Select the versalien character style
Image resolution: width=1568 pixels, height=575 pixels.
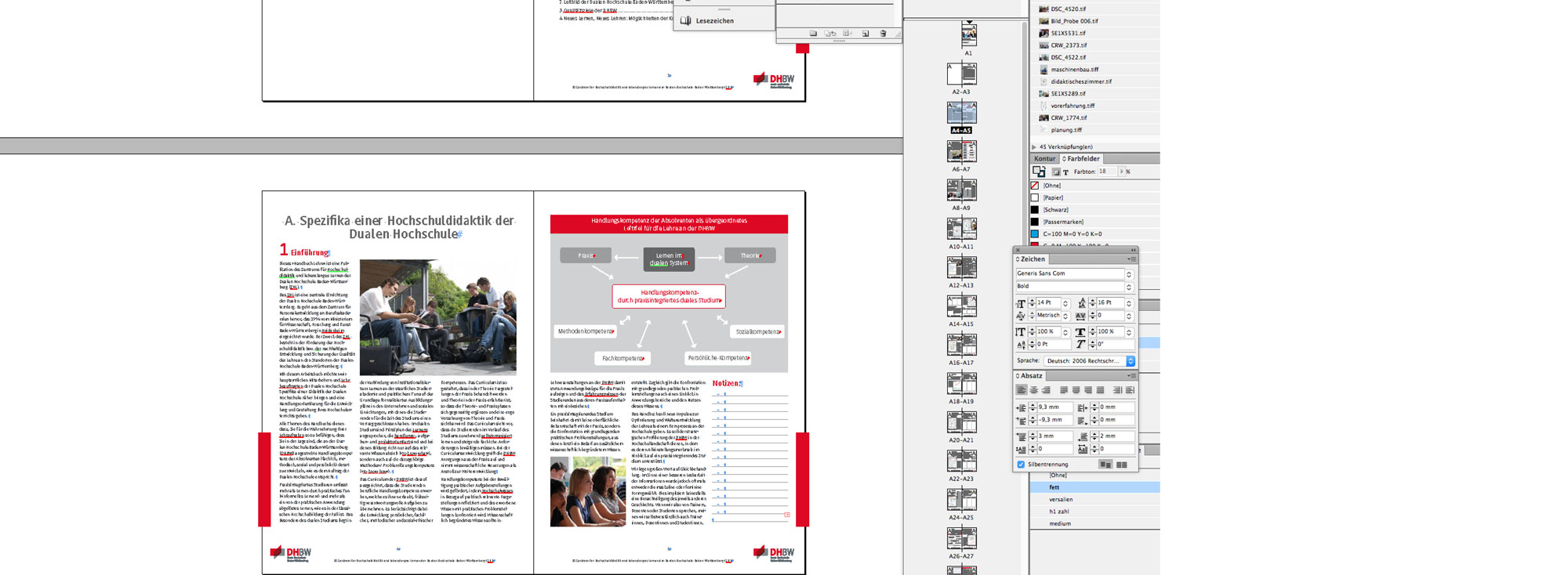(x=1095, y=500)
